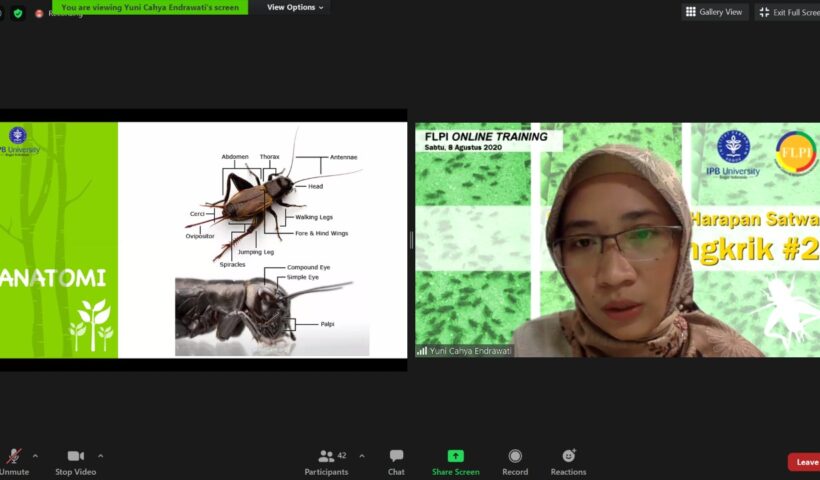Unmute the microphone
The image size is (820, 480).
[14, 460]
